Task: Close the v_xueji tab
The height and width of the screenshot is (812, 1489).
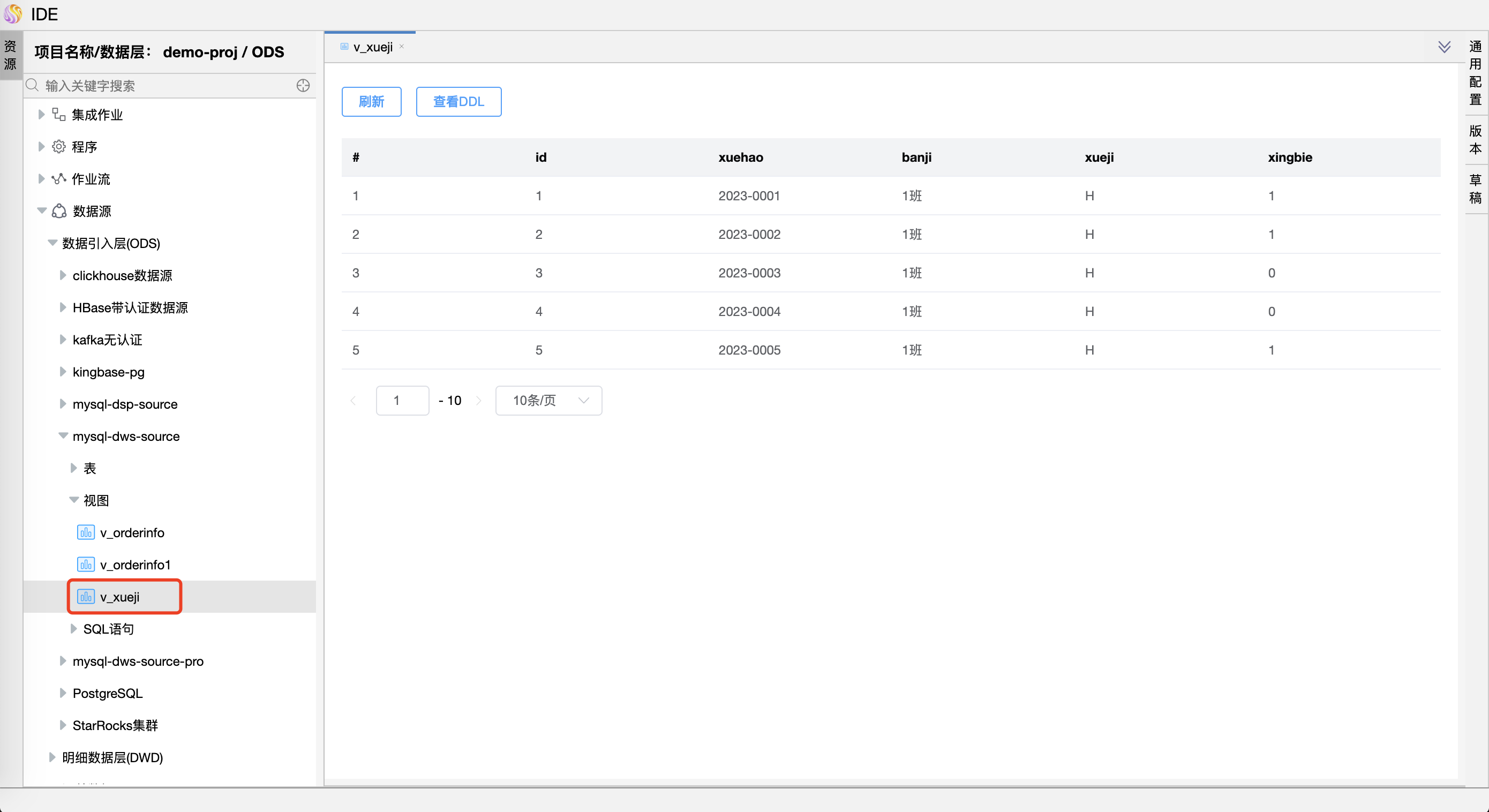Action: pyautogui.click(x=402, y=46)
